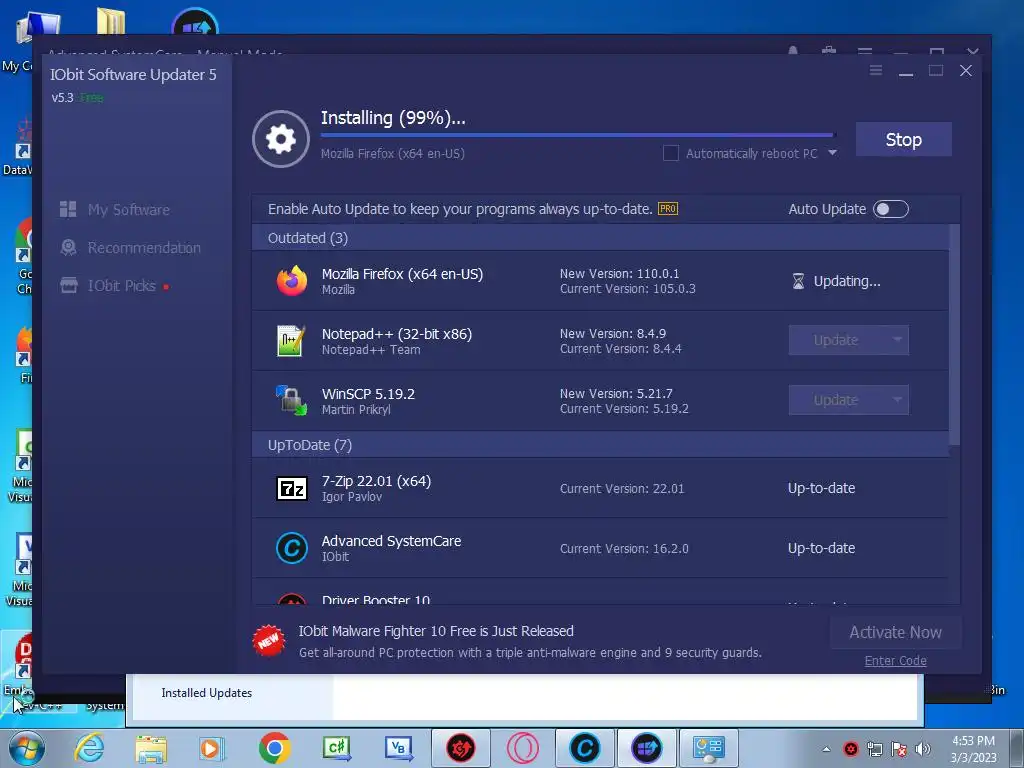Image resolution: width=1024 pixels, height=768 pixels.
Task: Click the volume speaker tray icon
Action: point(923,749)
